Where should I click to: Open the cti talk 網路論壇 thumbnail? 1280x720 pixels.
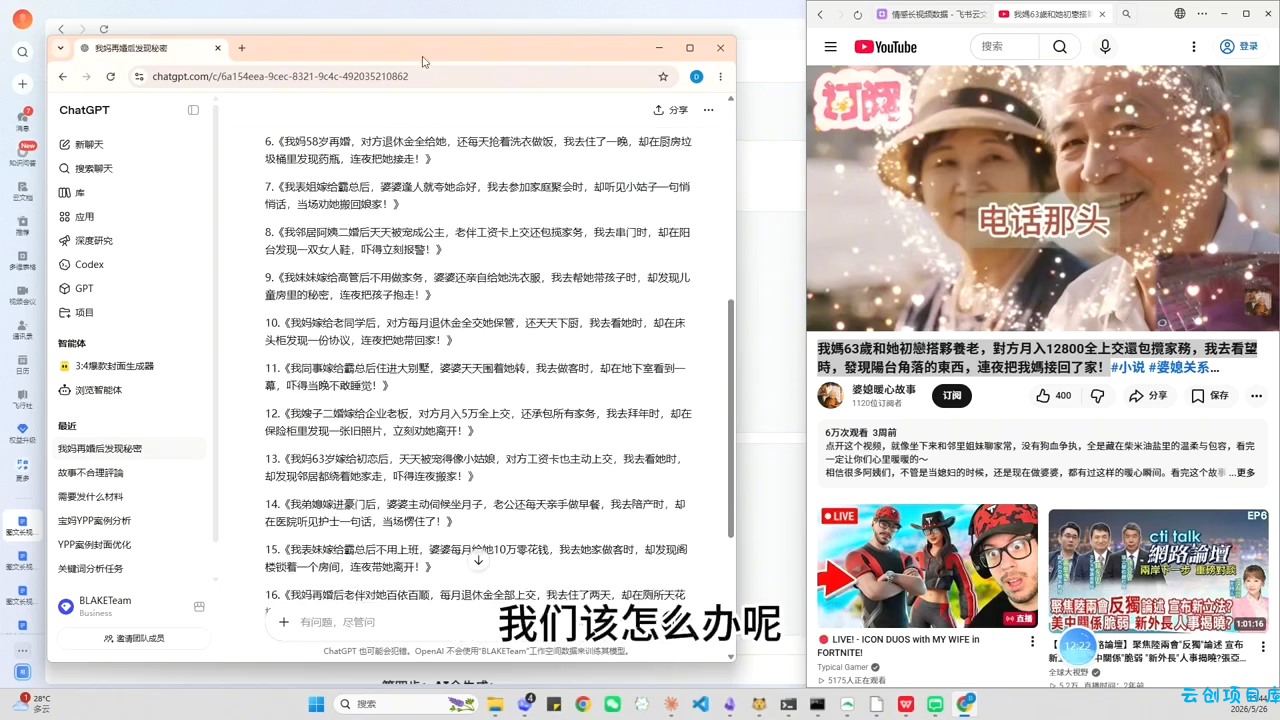pyautogui.click(x=1158, y=569)
